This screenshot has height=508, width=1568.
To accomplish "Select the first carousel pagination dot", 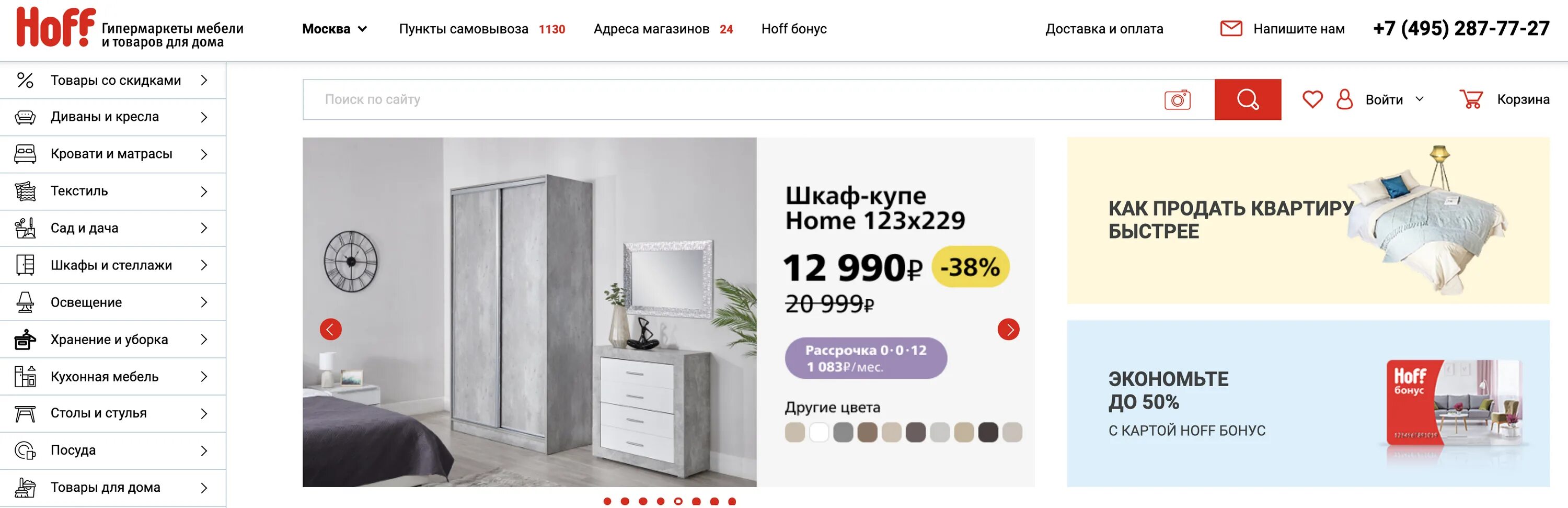I will click(607, 501).
